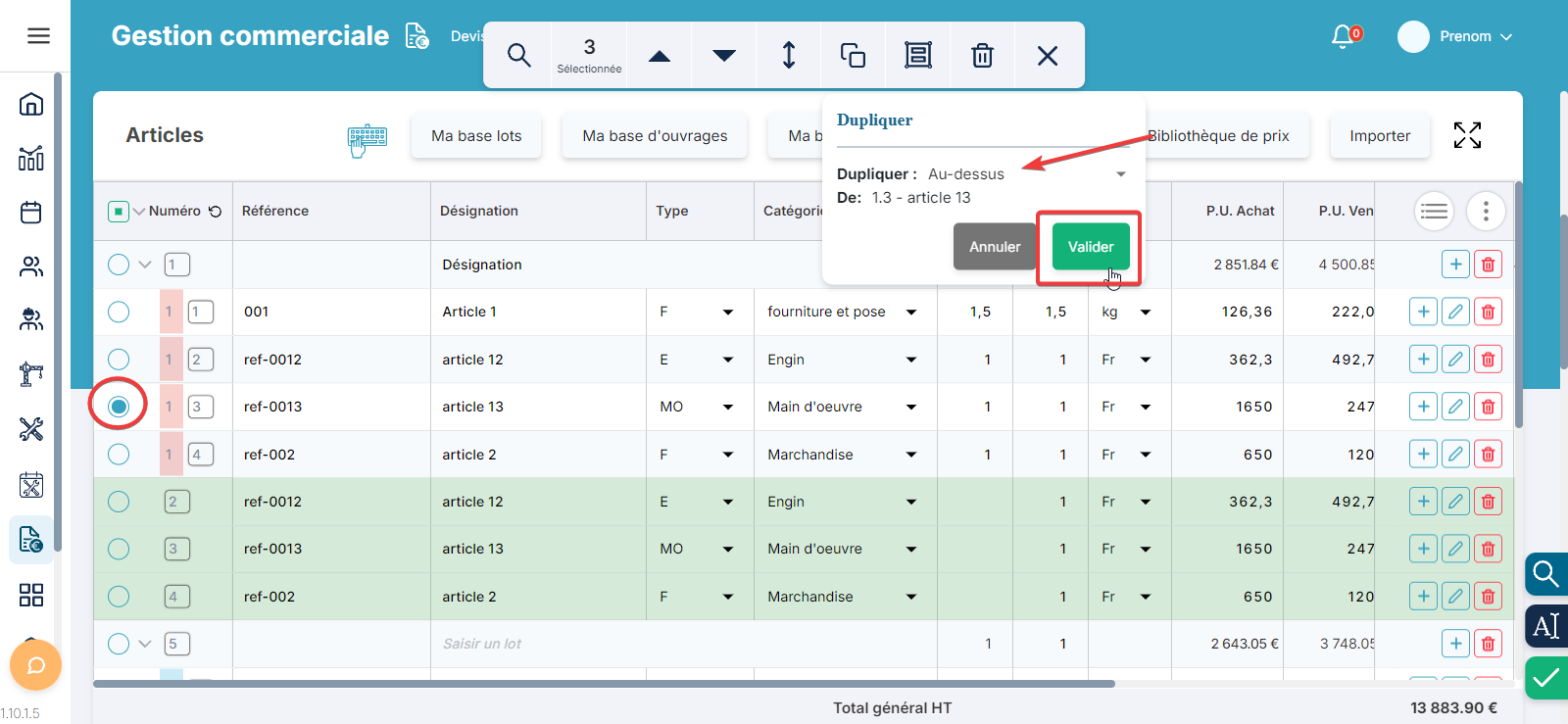Deselect the checked article 13 radio button

click(x=119, y=407)
